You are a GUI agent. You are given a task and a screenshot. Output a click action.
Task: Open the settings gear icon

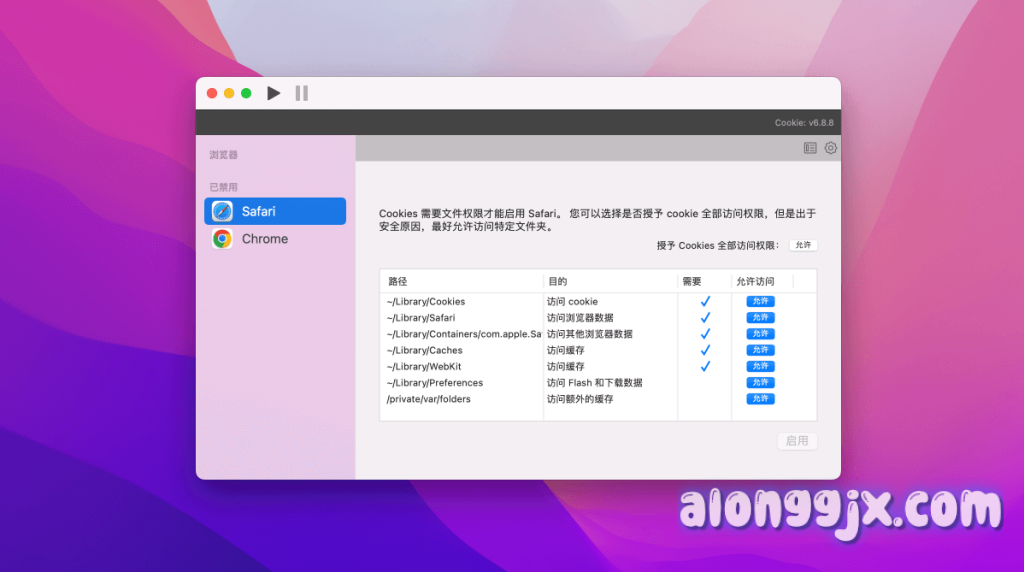tap(830, 148)
